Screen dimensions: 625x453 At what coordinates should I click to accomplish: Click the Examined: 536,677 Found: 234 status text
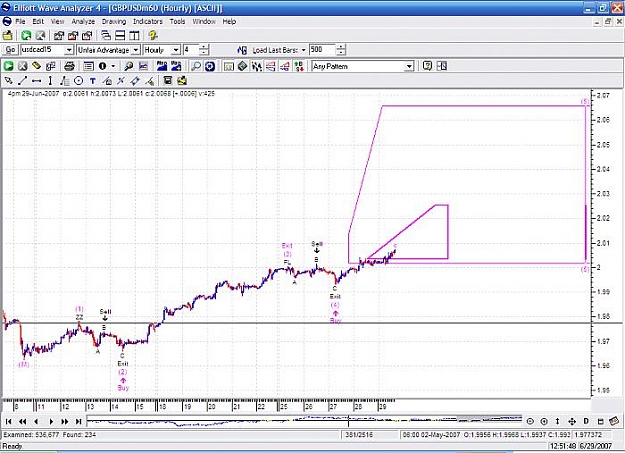[50, 435]
